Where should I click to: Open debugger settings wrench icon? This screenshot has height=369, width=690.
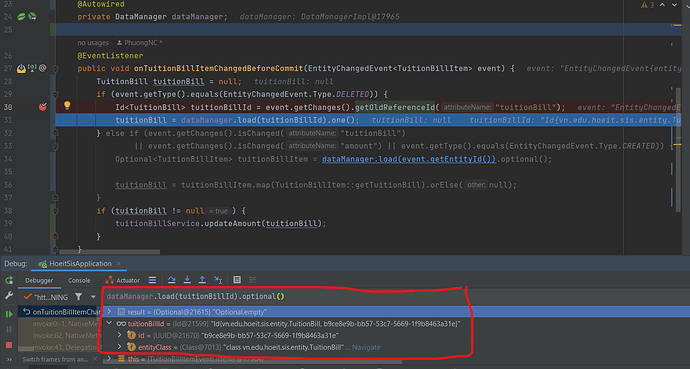coord(9,296)
